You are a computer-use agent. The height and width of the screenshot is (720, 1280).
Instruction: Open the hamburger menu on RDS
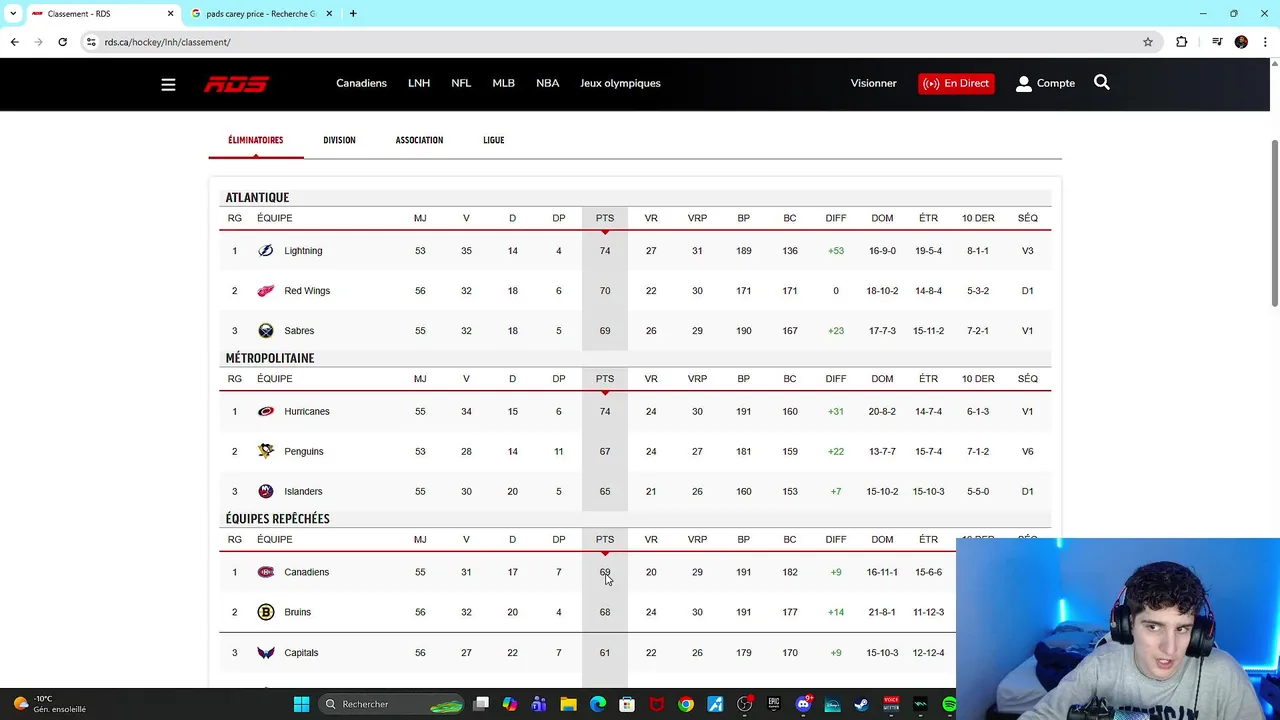168,84
